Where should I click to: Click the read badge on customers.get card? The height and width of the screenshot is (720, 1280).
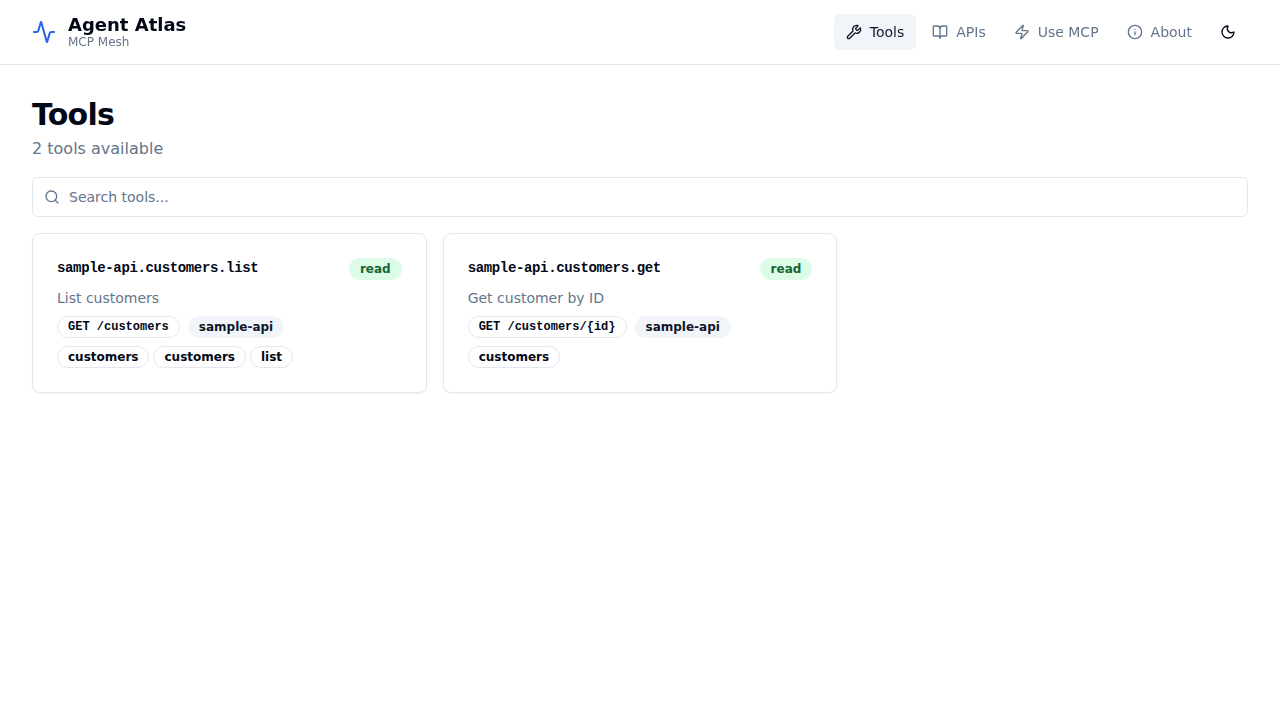pyautogui.click(x=785, y=268)
